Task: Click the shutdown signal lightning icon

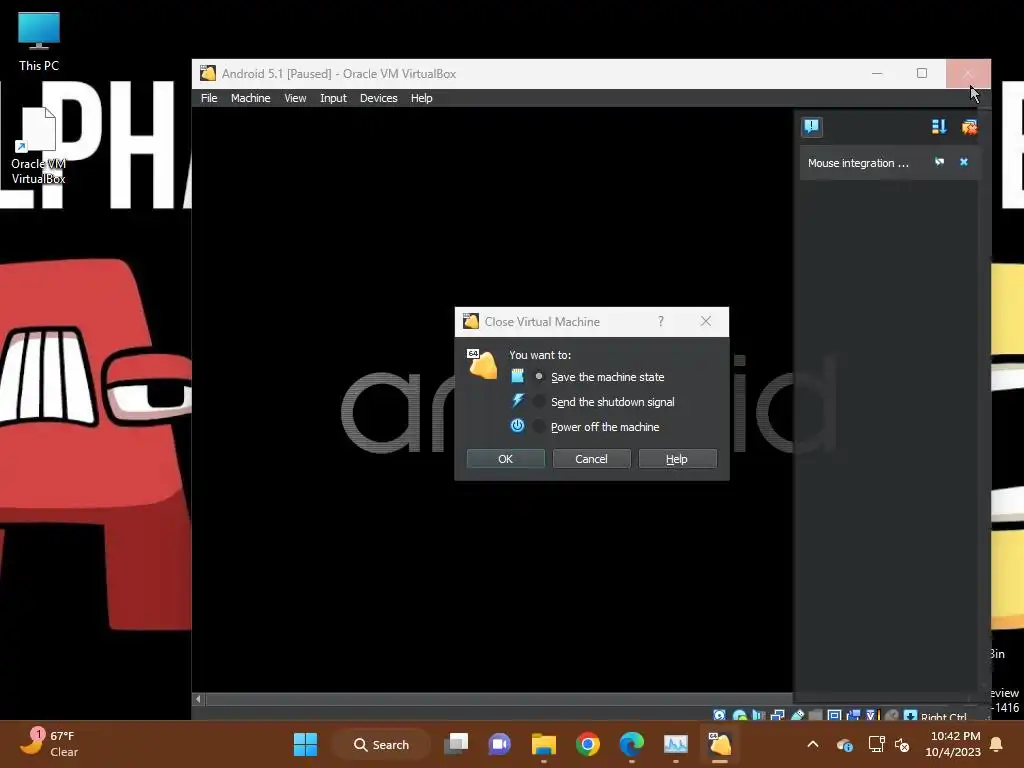Action: tap(517, 400)
